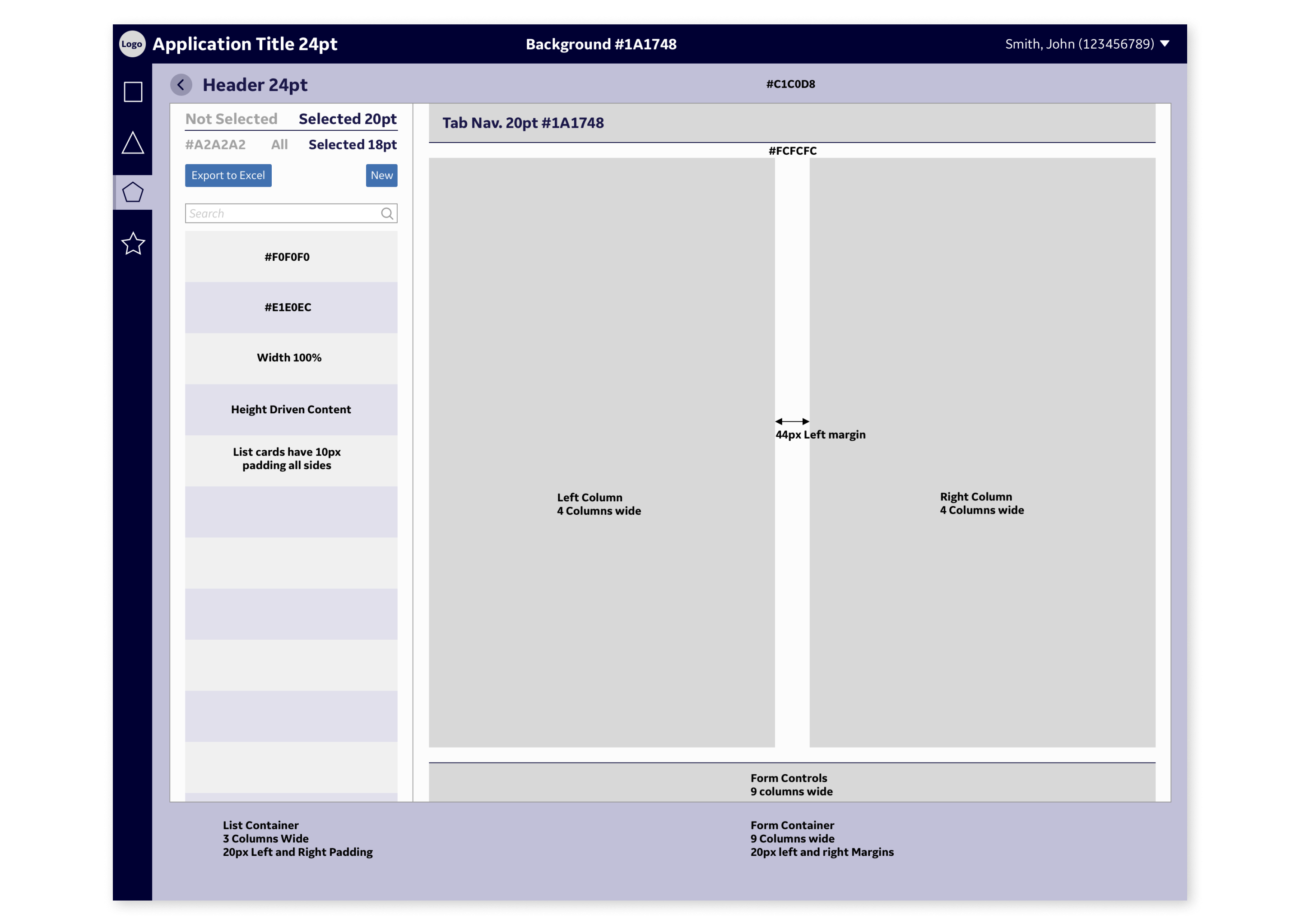The image size is (1300, 924).
Task: Click the round Logo icon
Action: pos(132,44)
